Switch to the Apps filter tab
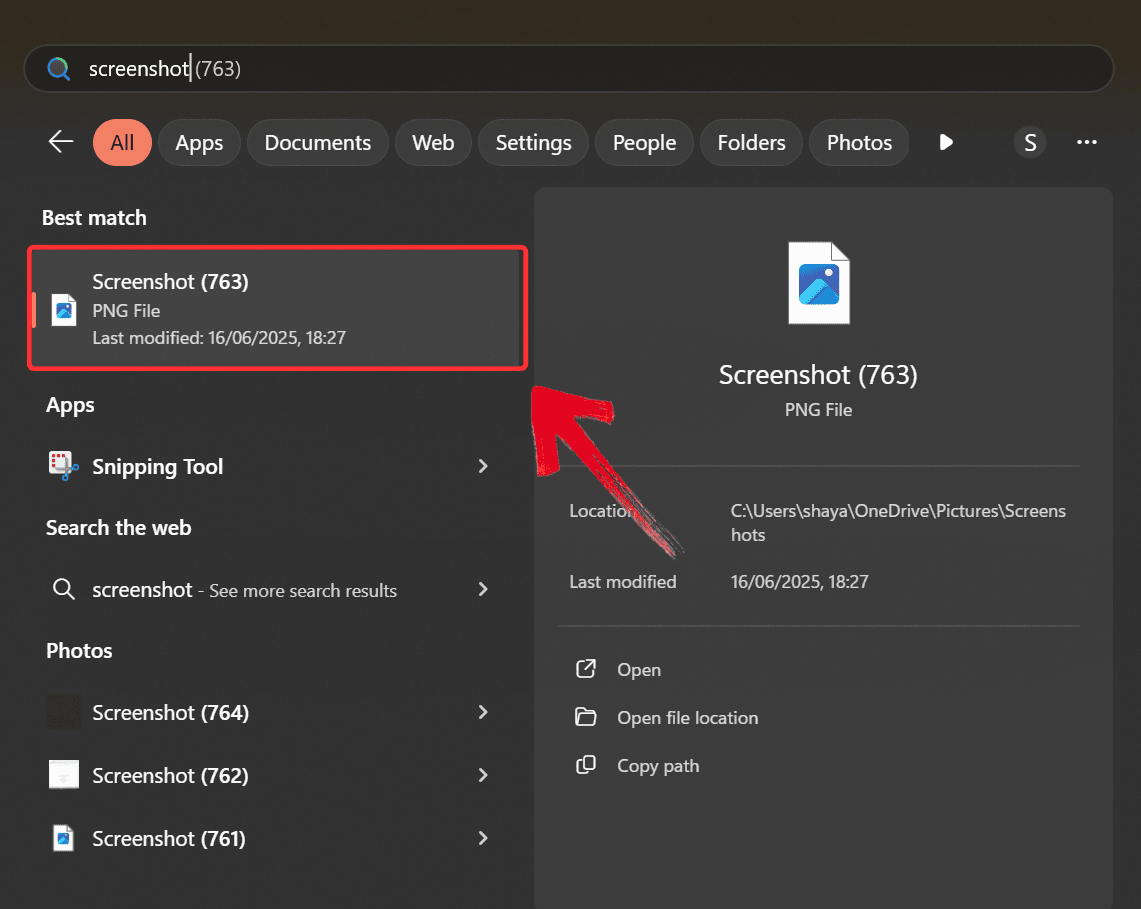1141x909 pixels. (x=199, y=143)
